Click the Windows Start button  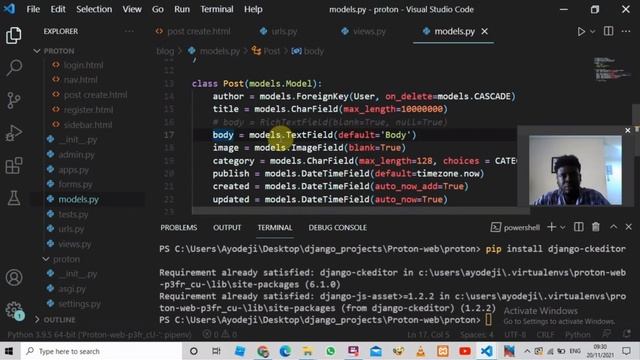point(9,351)
